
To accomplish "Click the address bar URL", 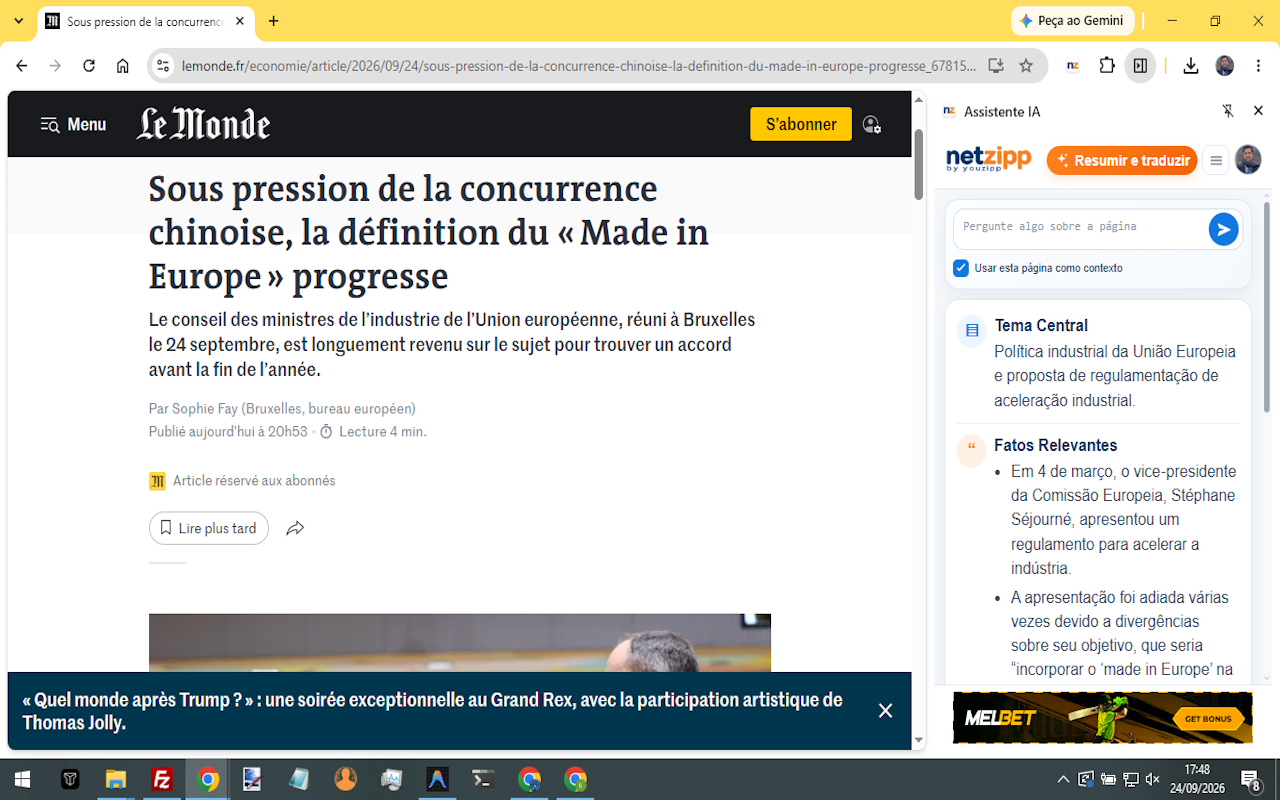I will pyautogui.click(x=579, y=66).
